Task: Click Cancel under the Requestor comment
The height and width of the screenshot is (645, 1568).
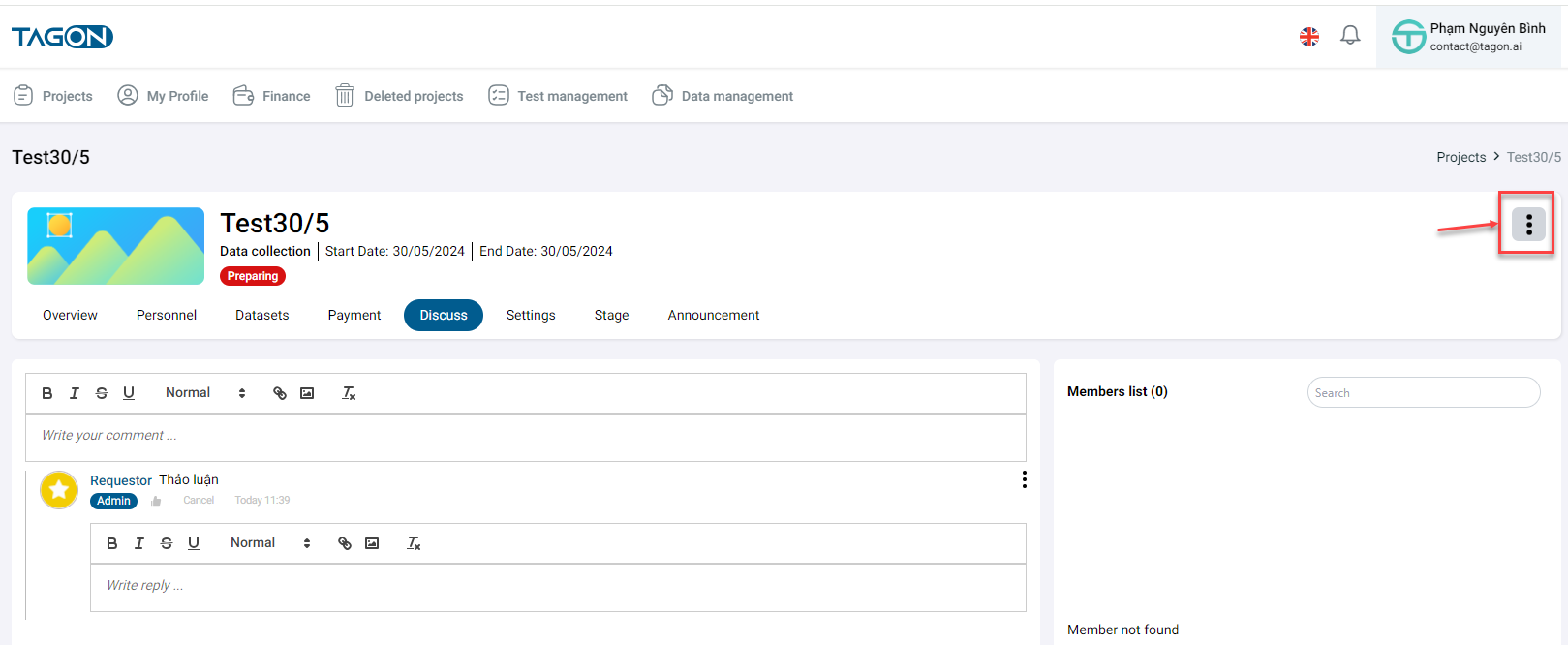Action: (x=199, y=501)
